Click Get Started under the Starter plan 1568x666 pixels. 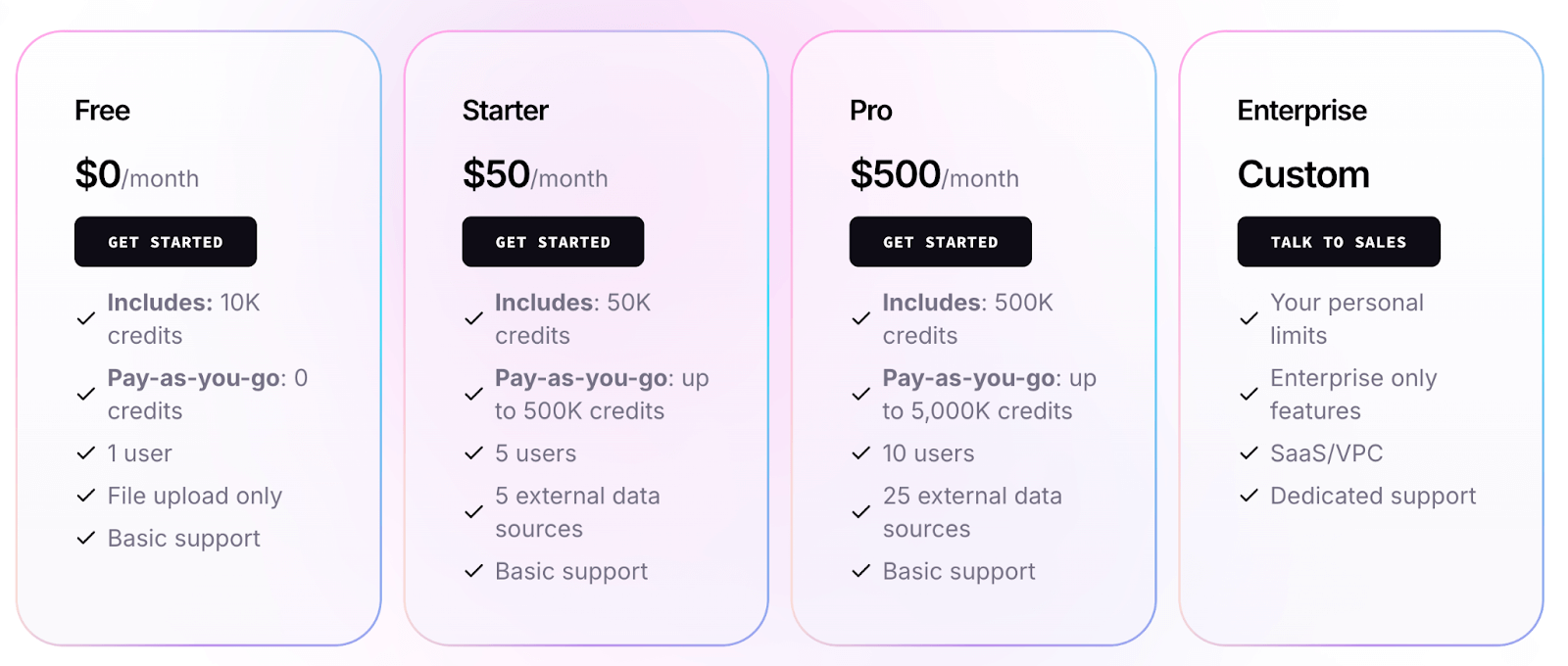coord(553,242)
